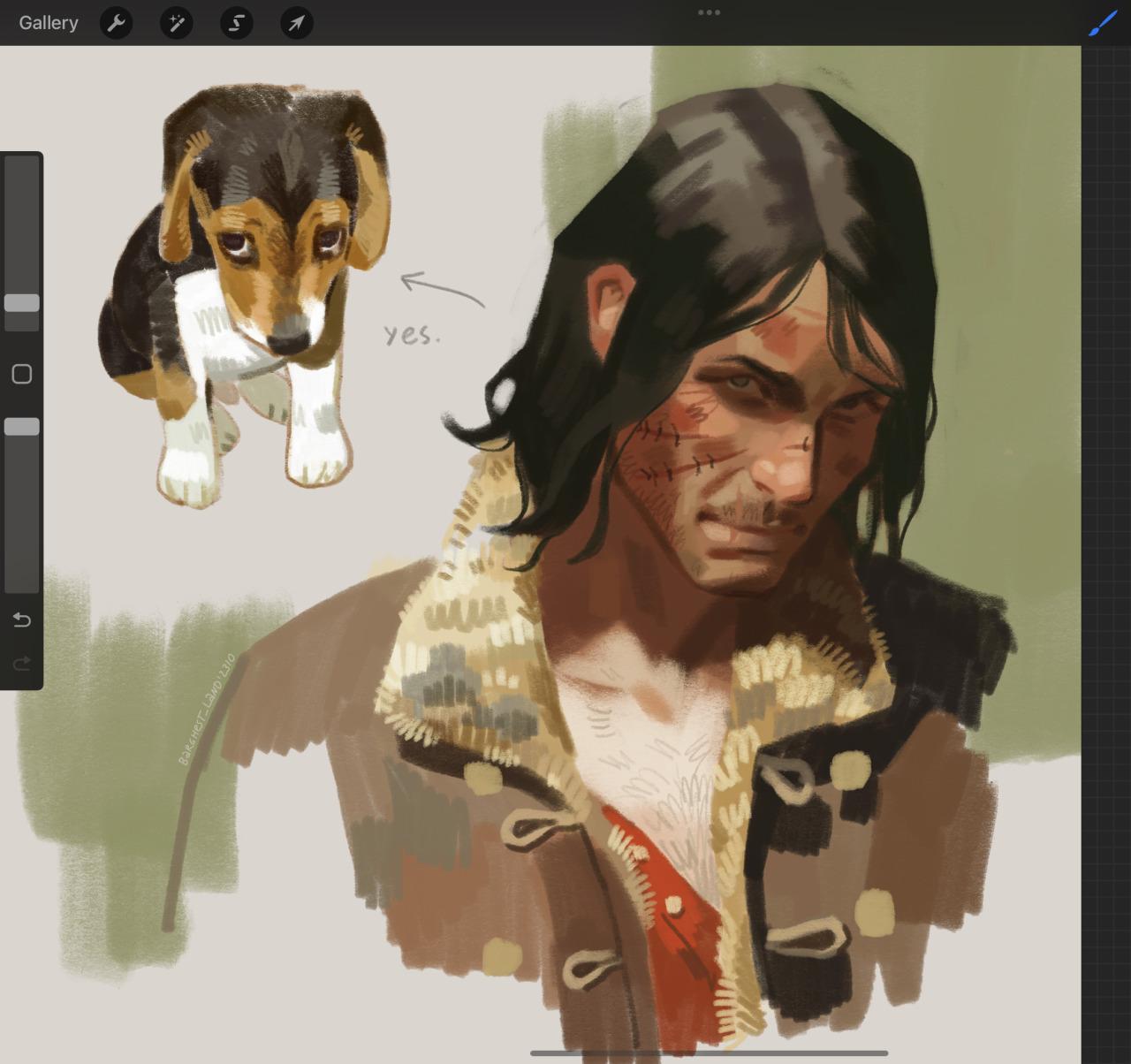This screenshot has height=1064, width=1131.
Task: Click the brush size slider handle
Action: (22, 303)
